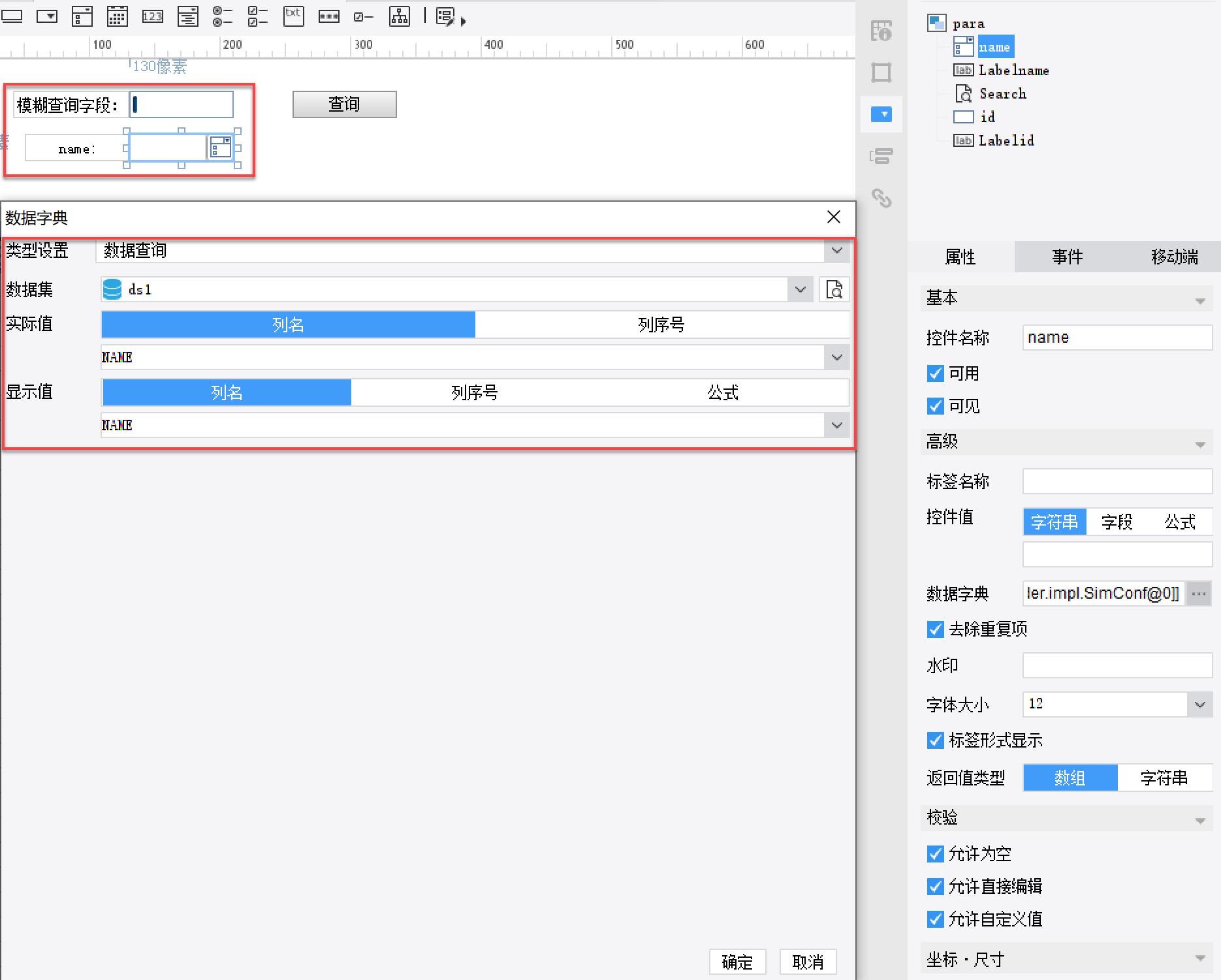Open the 实际值 NAME column dropdown

click(837, 357)
